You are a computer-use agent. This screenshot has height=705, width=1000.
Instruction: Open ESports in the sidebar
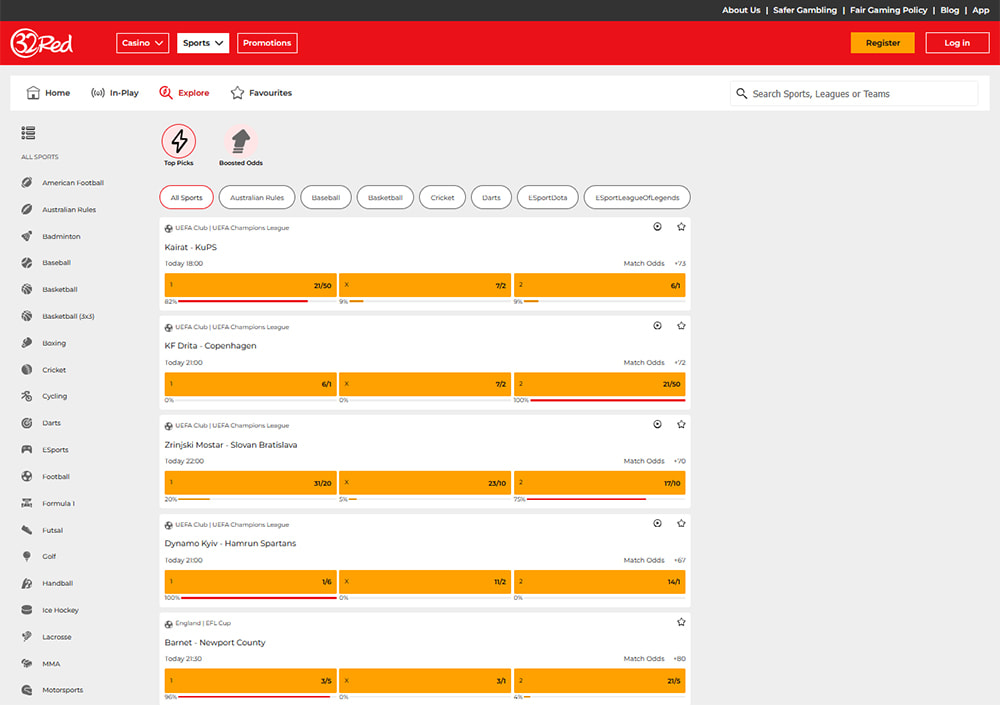click(x=45, y=449)
